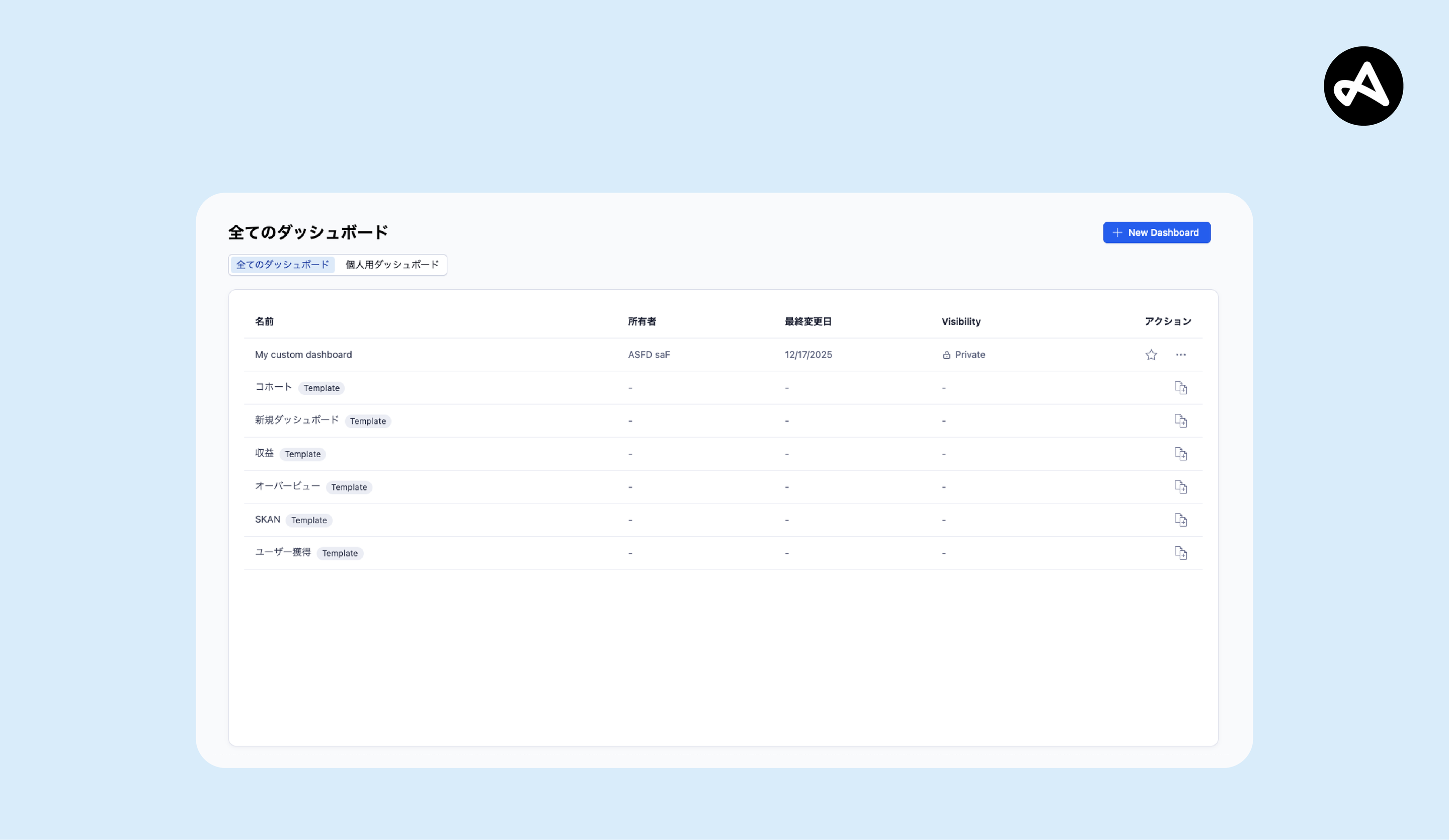Sort by 所有者 column header

click(641, 321)
